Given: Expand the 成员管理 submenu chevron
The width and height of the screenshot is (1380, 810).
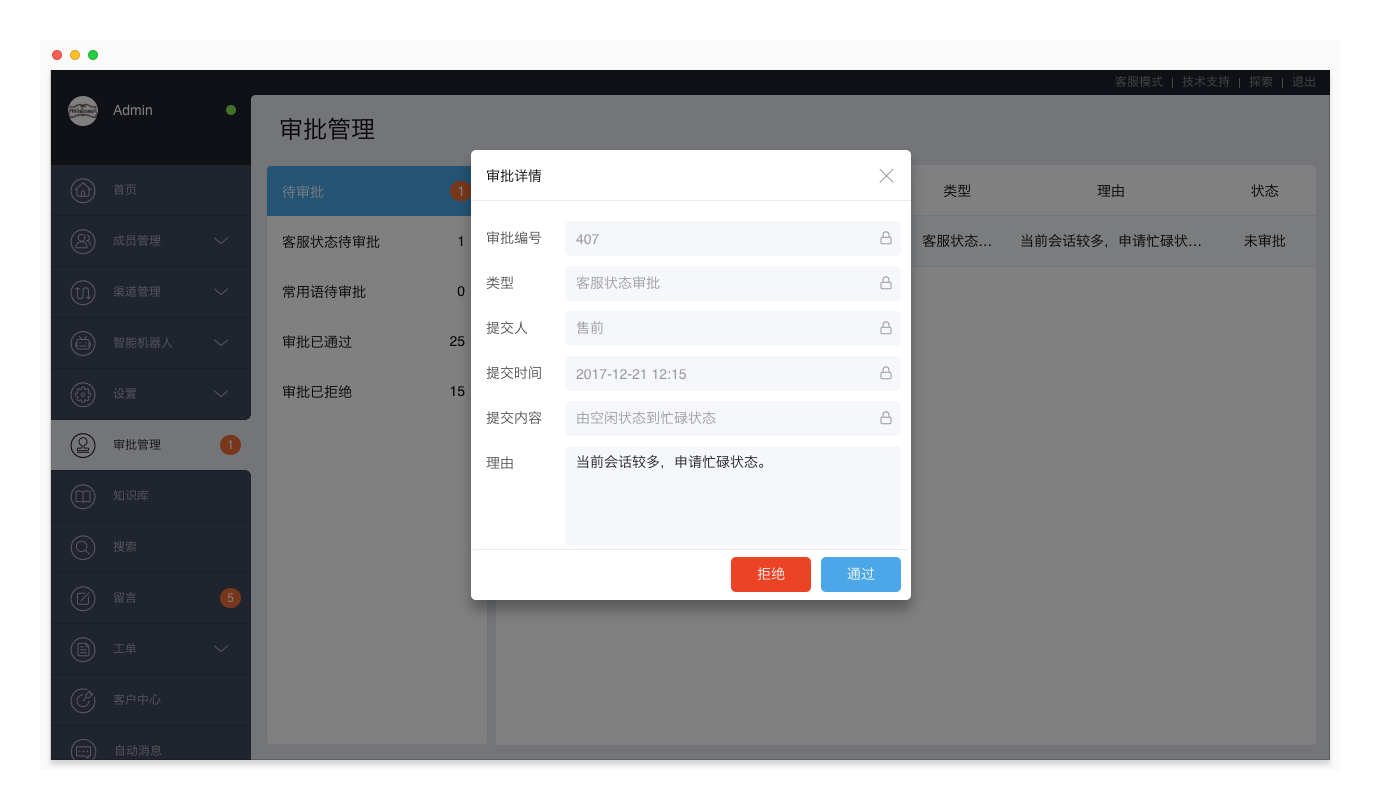Looking at the screenshot, I should click(222, 241).
